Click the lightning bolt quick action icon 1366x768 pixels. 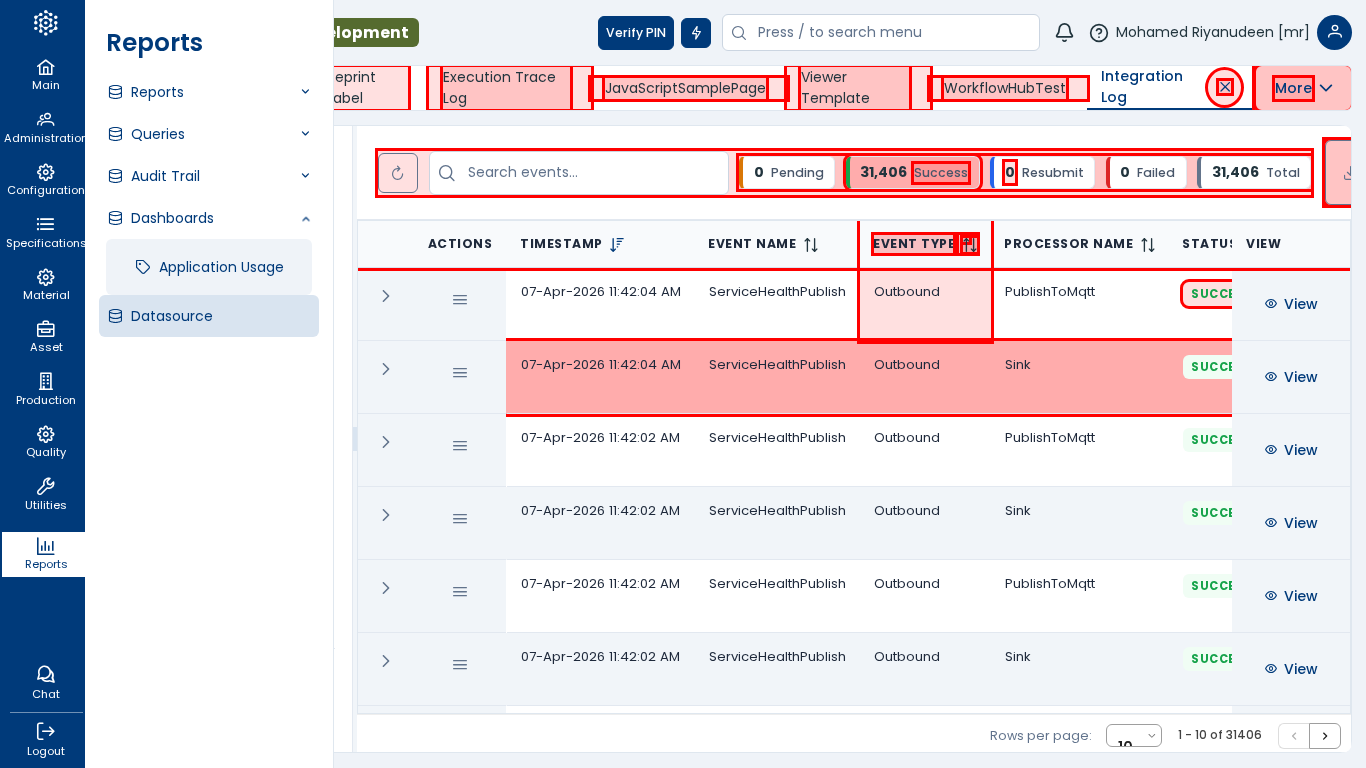click(696, 33)
